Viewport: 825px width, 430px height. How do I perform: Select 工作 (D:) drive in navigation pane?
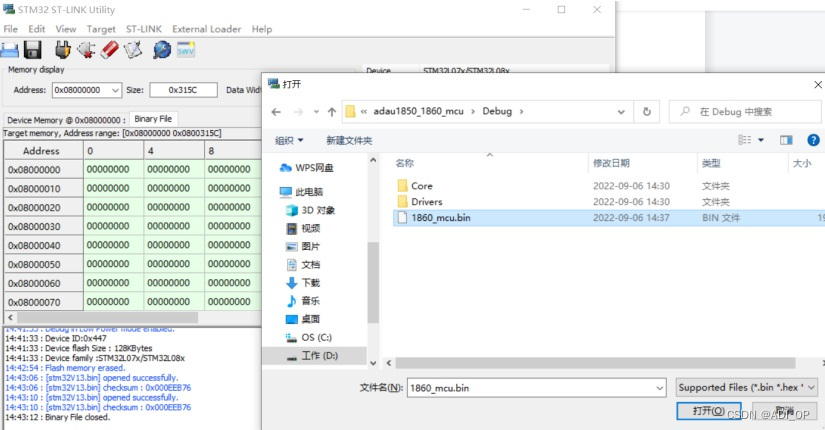point(314,356)
